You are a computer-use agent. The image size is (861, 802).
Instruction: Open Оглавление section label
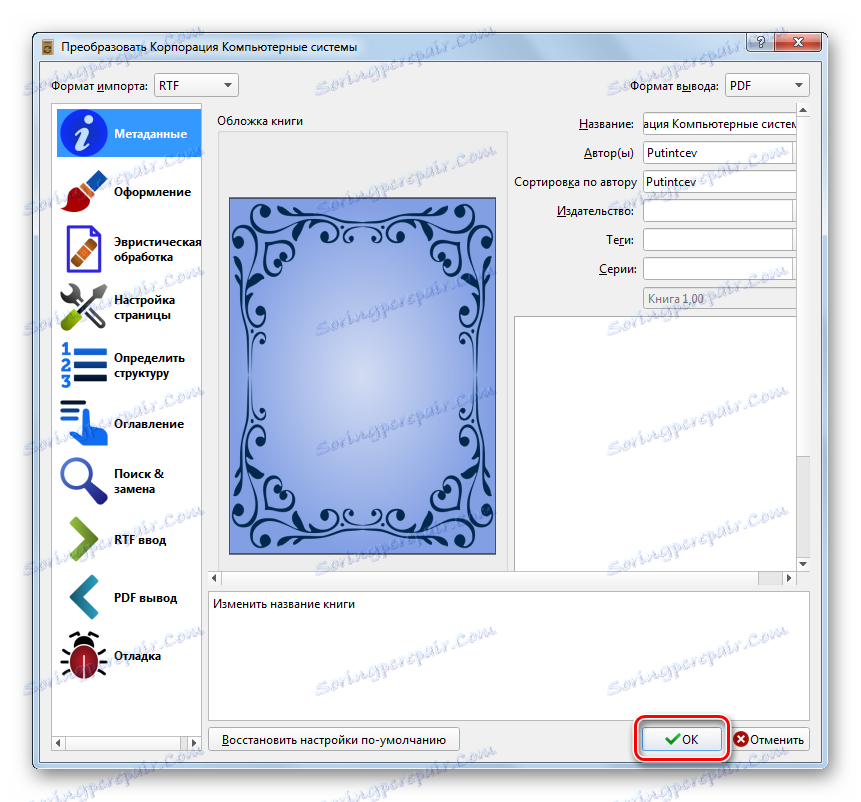pyautogui.click(x=149, y=424)
